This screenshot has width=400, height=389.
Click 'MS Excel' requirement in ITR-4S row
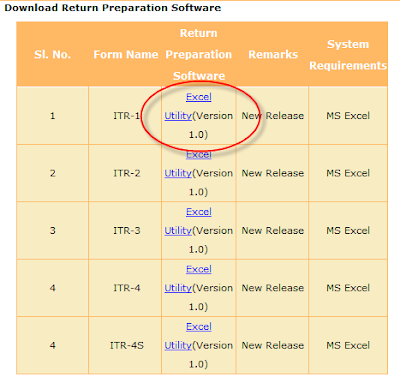(x=348, y=345)
